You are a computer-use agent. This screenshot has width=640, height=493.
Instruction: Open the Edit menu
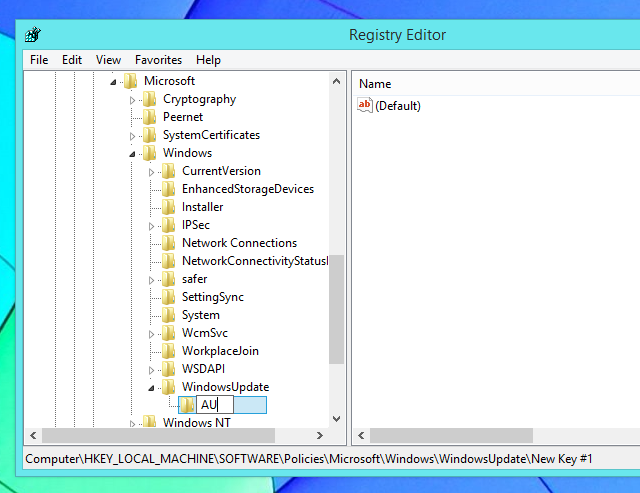(x=72, y=60)
